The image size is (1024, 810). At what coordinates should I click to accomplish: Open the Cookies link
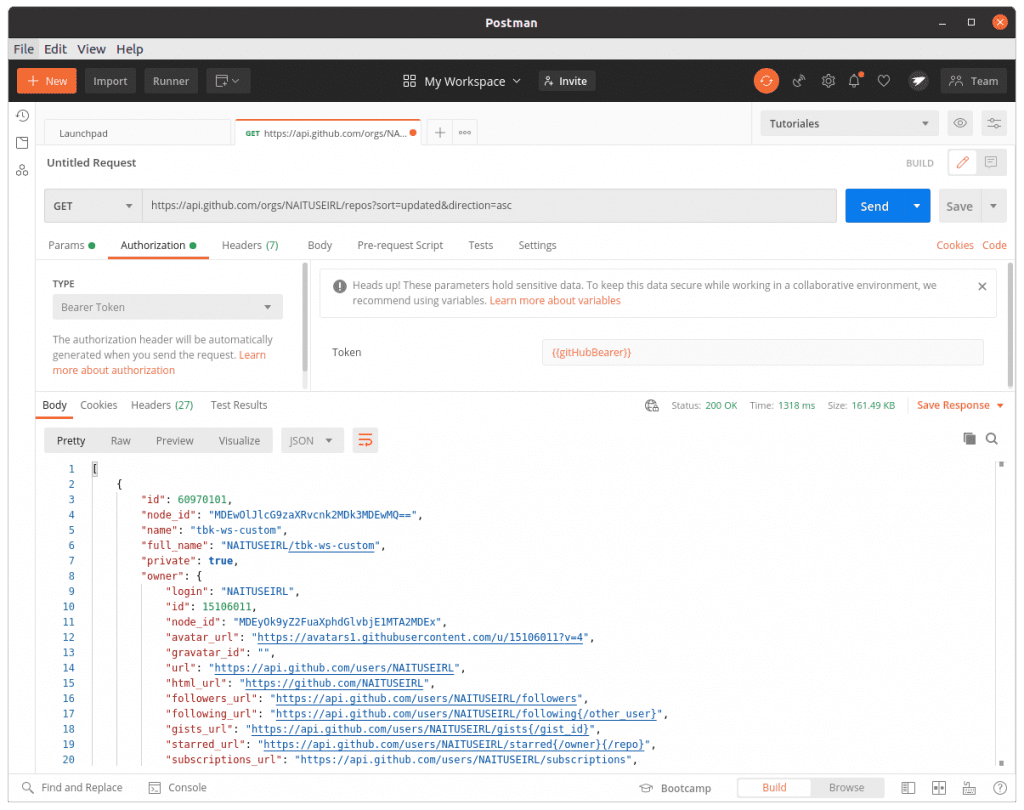pyautogui.click(x=954, y=246)
